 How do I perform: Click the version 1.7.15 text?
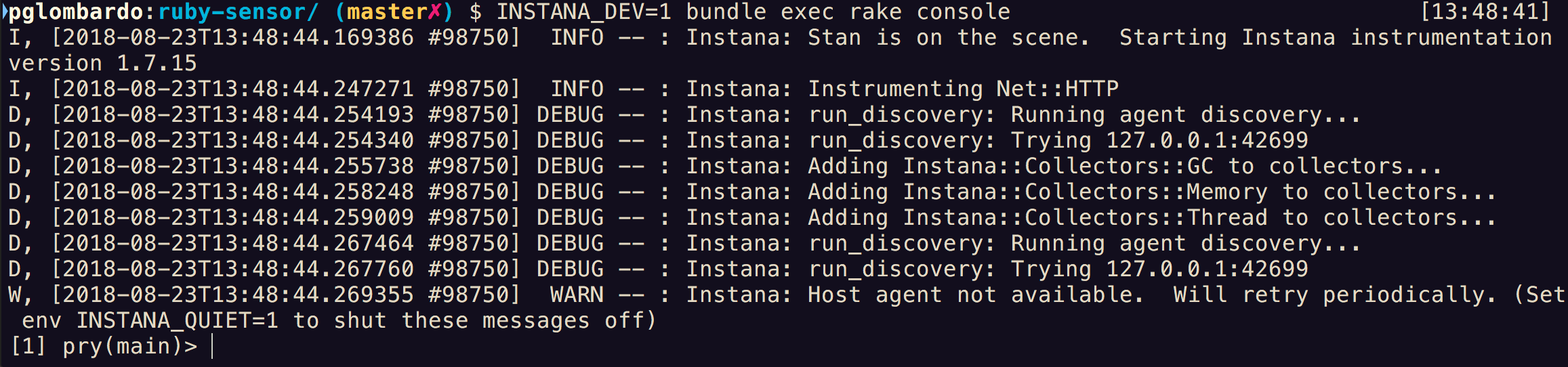click(102, 64)
